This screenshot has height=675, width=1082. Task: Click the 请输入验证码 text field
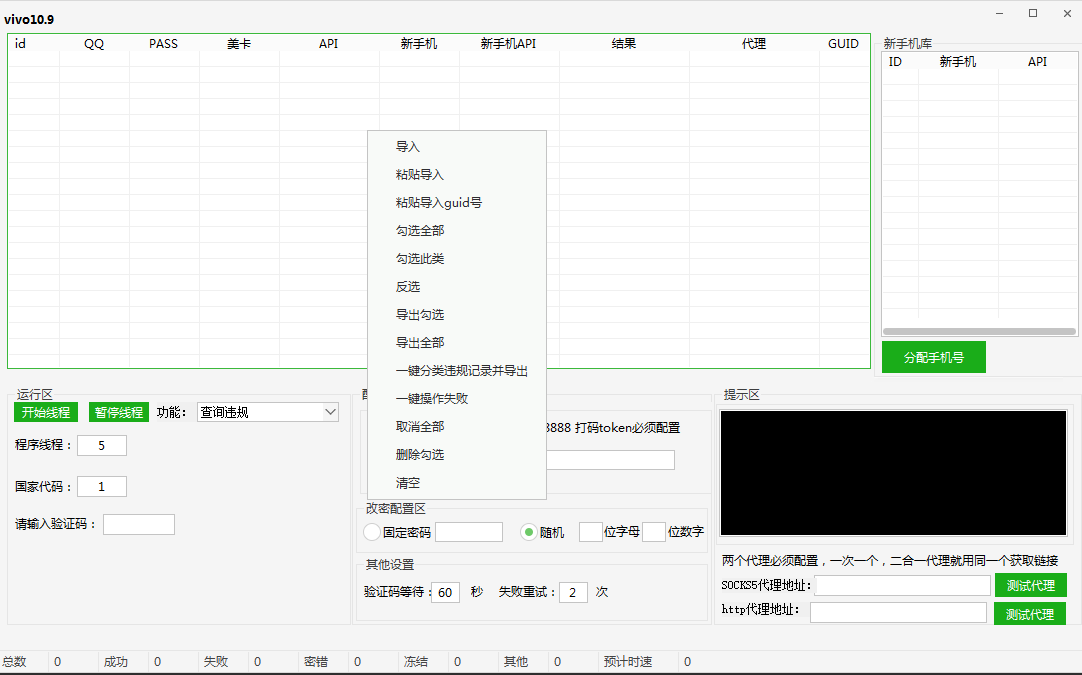pos(139,524)
